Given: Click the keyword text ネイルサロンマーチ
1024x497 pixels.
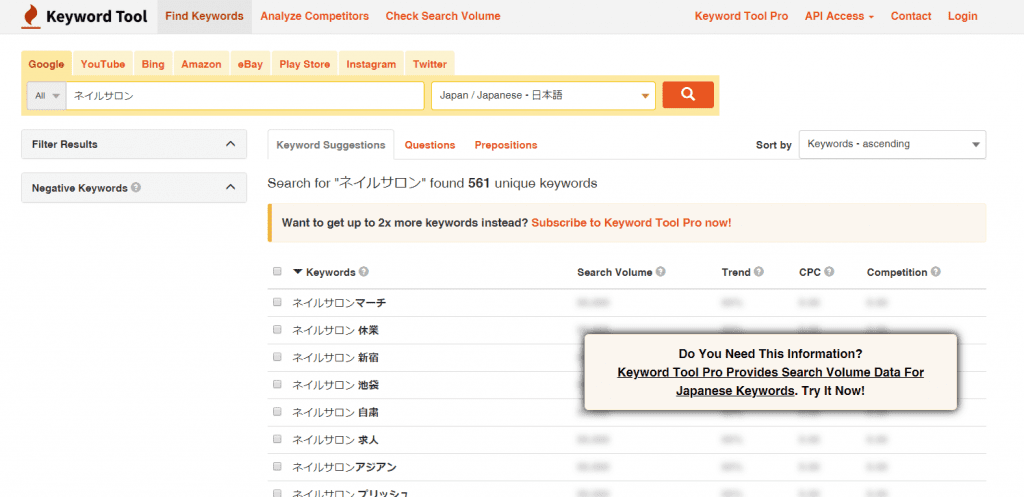Looking at the screenshot, I should (339, 302).
